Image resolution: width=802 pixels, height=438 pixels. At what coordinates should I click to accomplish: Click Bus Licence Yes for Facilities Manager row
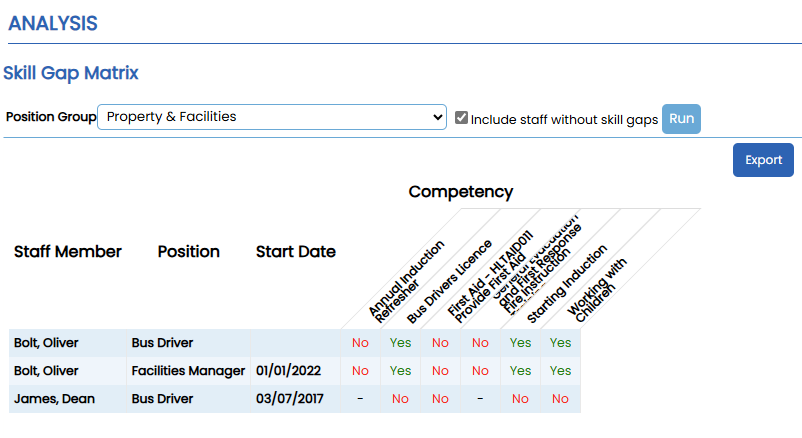coord(400,371)
